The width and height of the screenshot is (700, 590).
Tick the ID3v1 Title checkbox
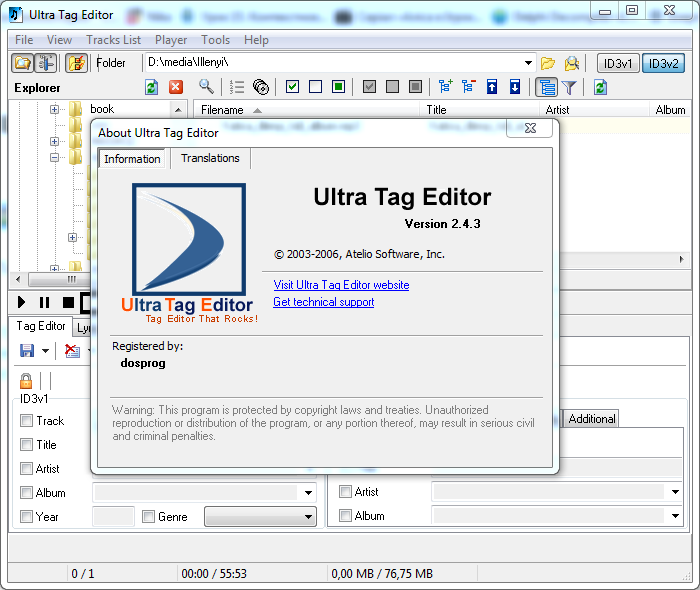click(27, 445)
